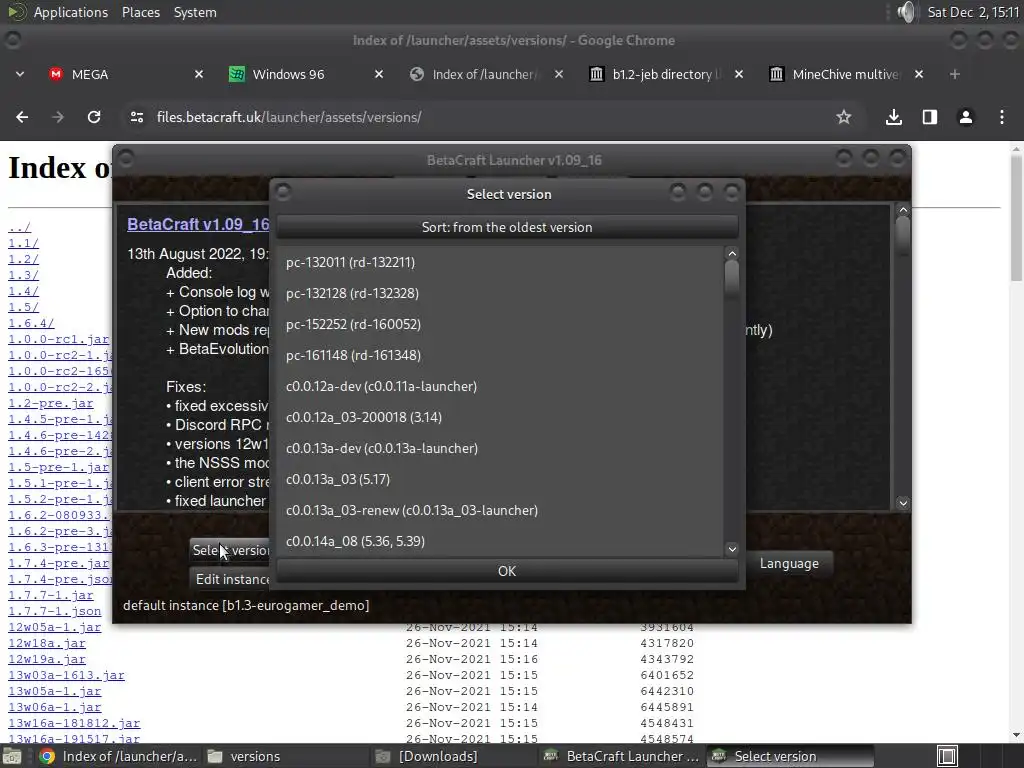Viewport: 1024px width, 768px height.
Task: Toggle Chrome side panel icon
Action: click(x=929, y=117)
